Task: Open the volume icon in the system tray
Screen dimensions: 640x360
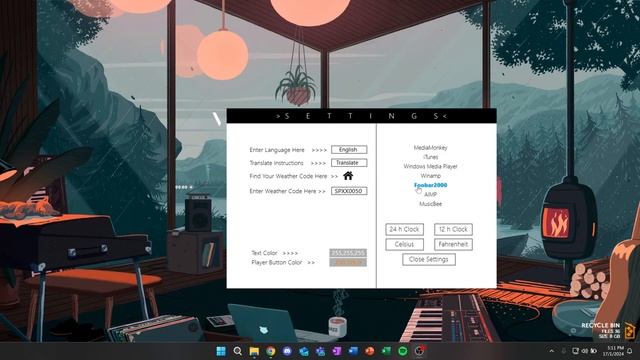Action: tap(584, 351)
